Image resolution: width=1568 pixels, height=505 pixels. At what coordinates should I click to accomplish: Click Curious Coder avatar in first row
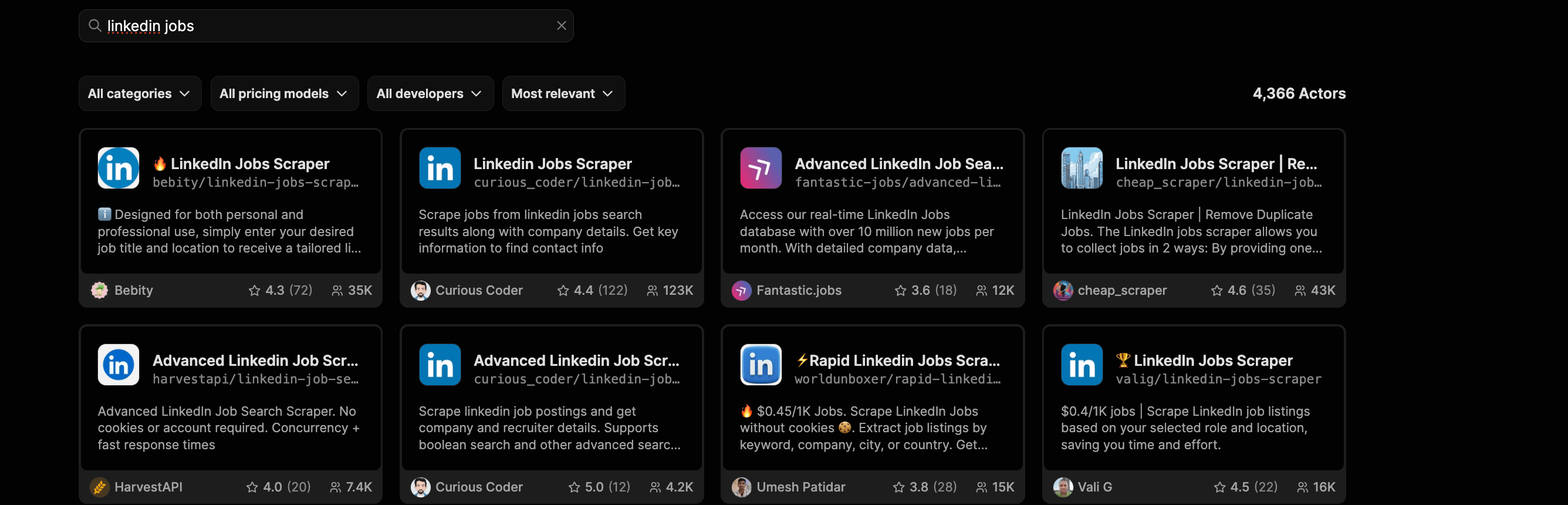pyautogui.click(x=420, y=291)
